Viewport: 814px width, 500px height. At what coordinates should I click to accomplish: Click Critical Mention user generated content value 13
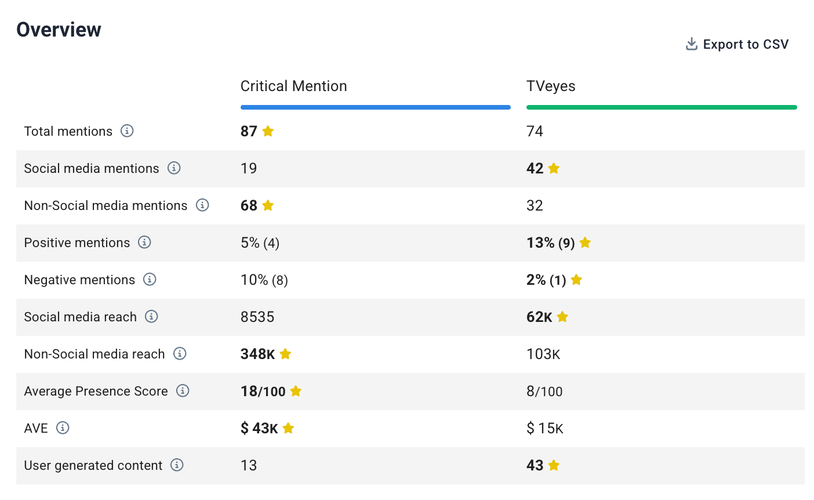tap(249, 465)
